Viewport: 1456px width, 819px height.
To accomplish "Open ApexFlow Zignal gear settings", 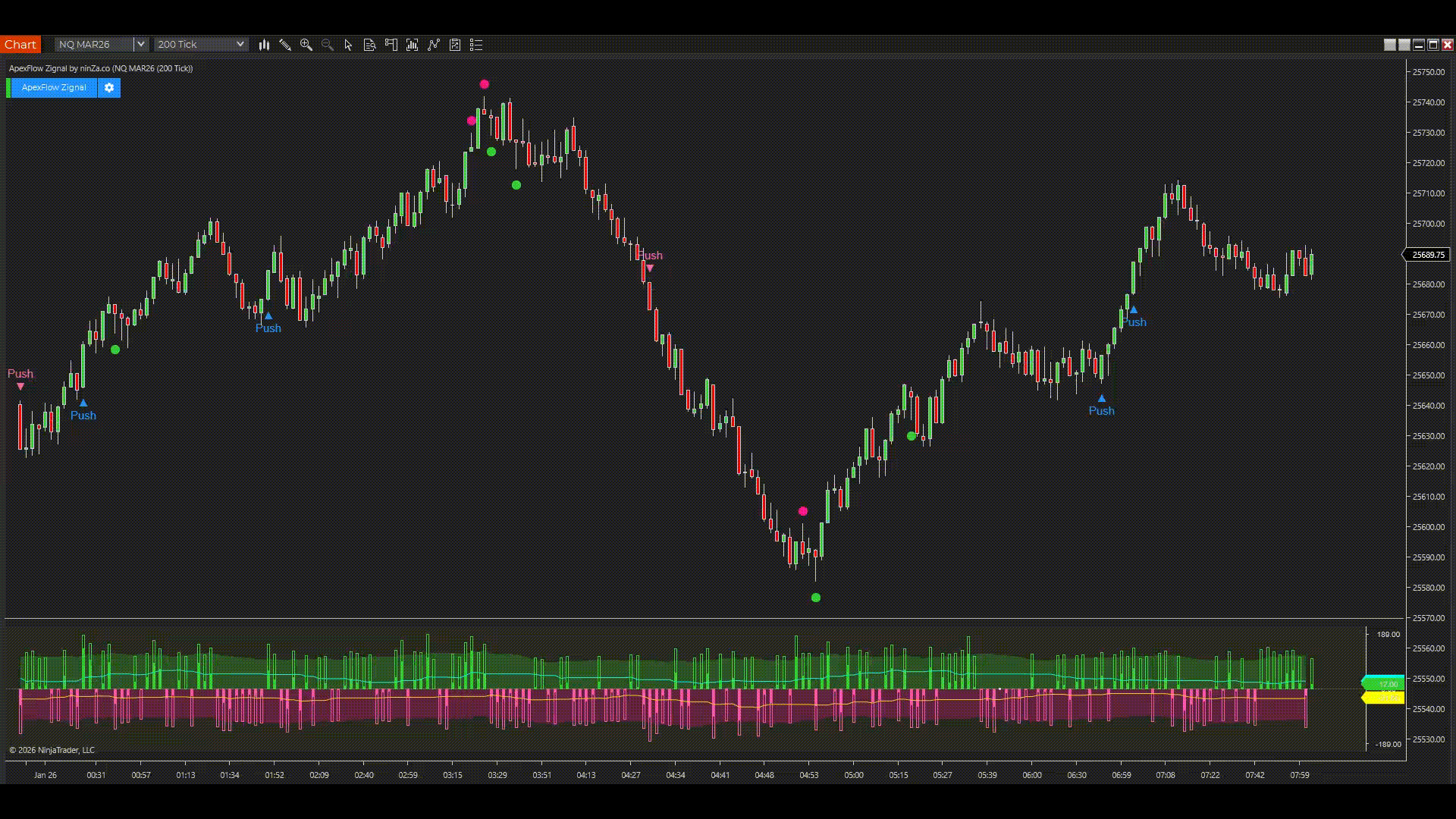I will (109, 88).
